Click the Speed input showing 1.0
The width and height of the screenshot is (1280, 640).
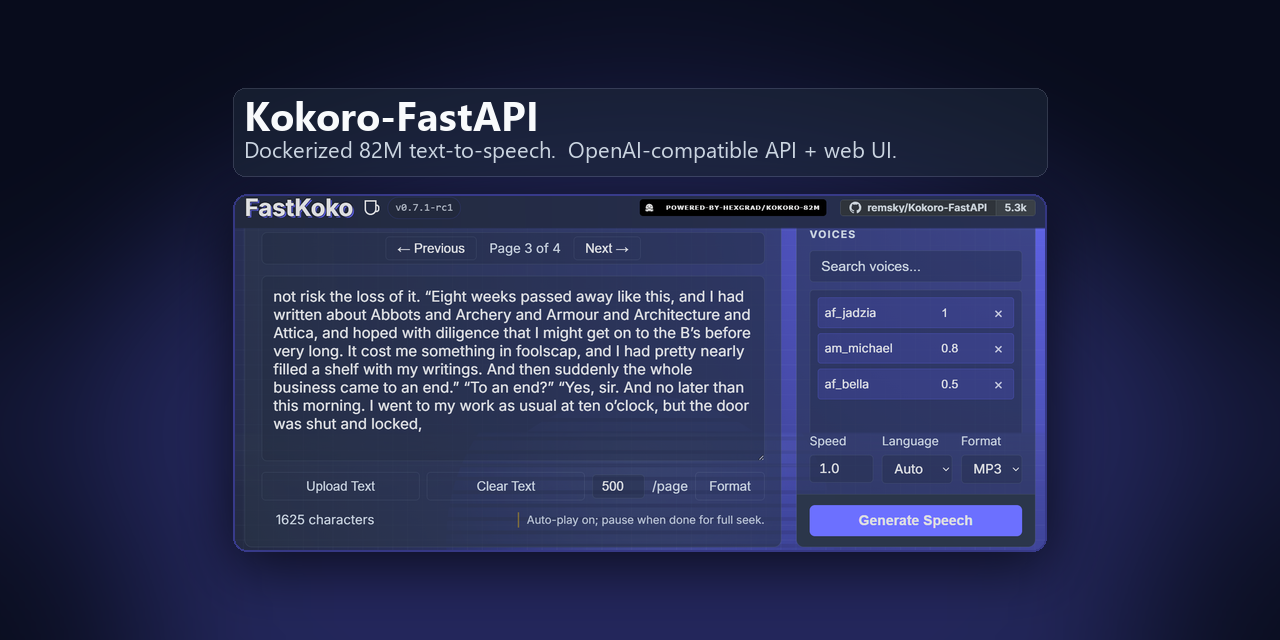[x=841, y=469]
